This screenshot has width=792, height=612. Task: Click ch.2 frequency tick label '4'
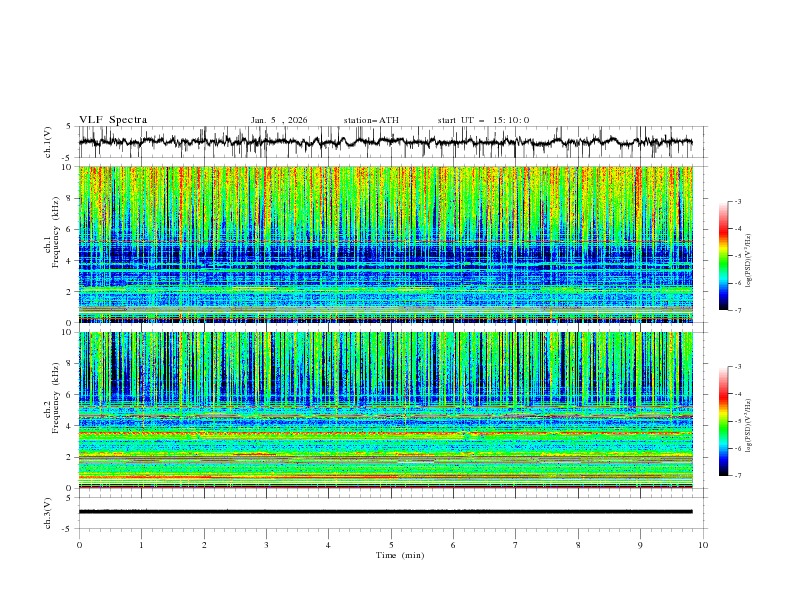coord(69,426)
